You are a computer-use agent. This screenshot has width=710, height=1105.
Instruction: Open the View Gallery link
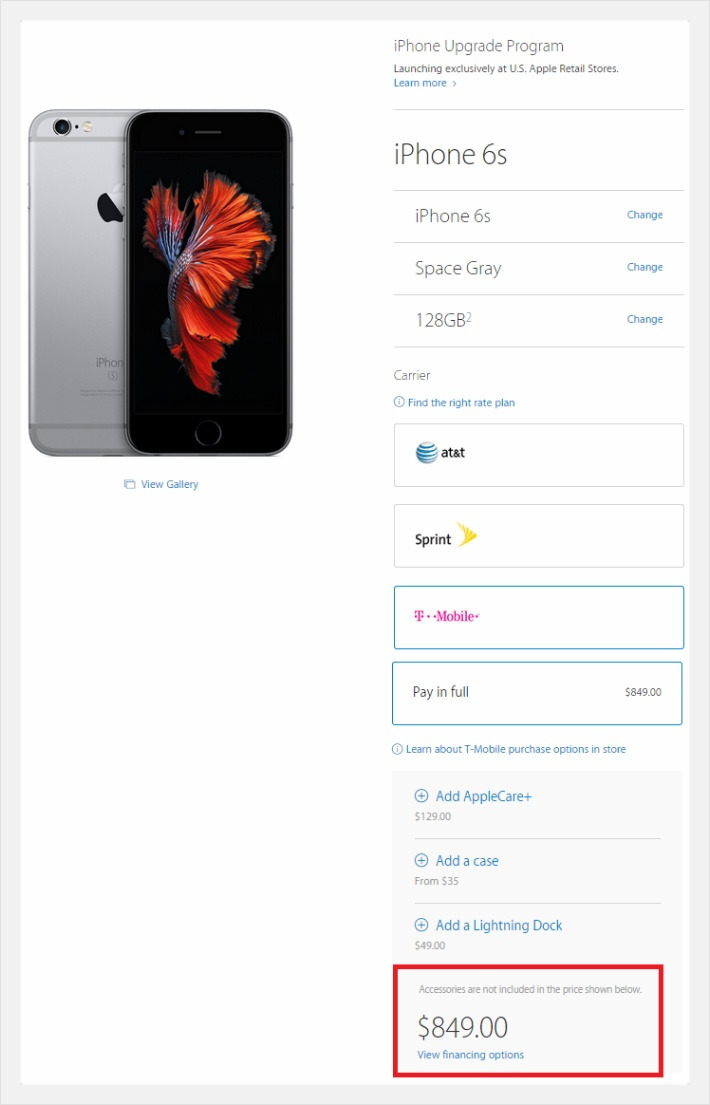pos(169,484)
